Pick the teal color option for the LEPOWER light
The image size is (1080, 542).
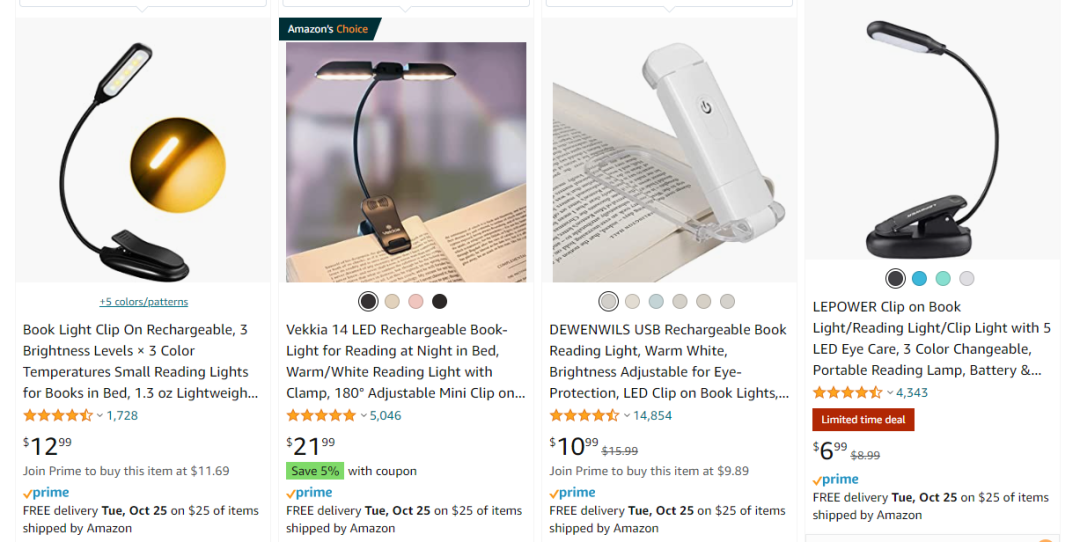[x=943, y=279]
